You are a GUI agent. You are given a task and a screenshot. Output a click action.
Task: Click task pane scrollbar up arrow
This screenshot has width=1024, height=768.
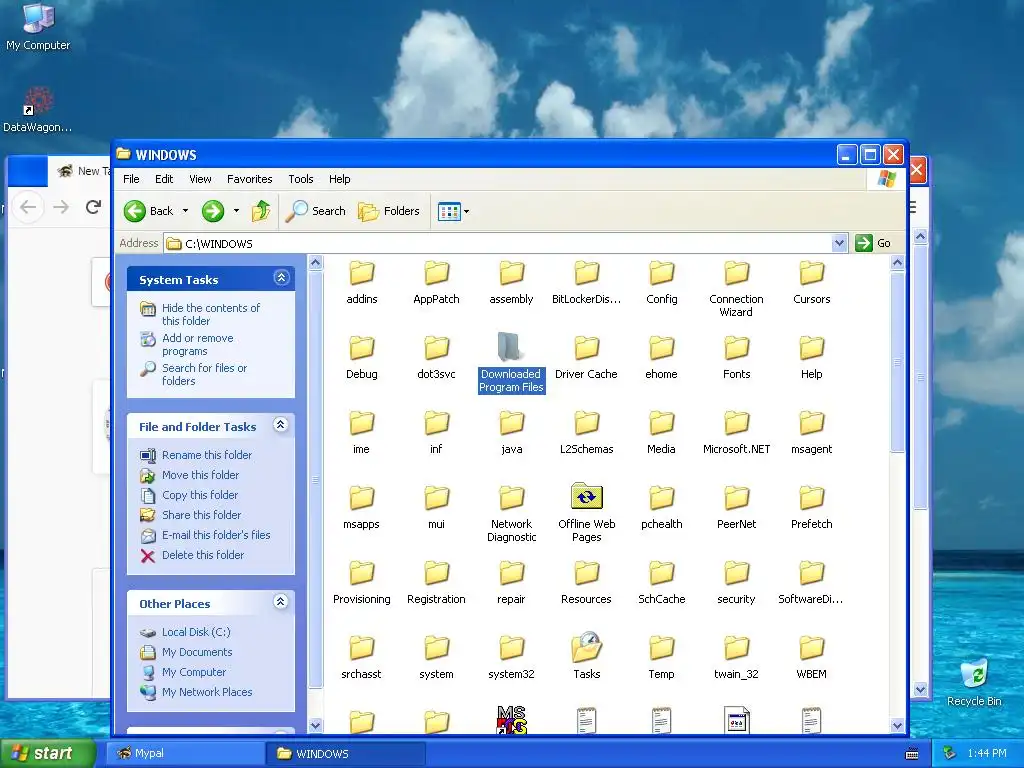coord(315,263)
